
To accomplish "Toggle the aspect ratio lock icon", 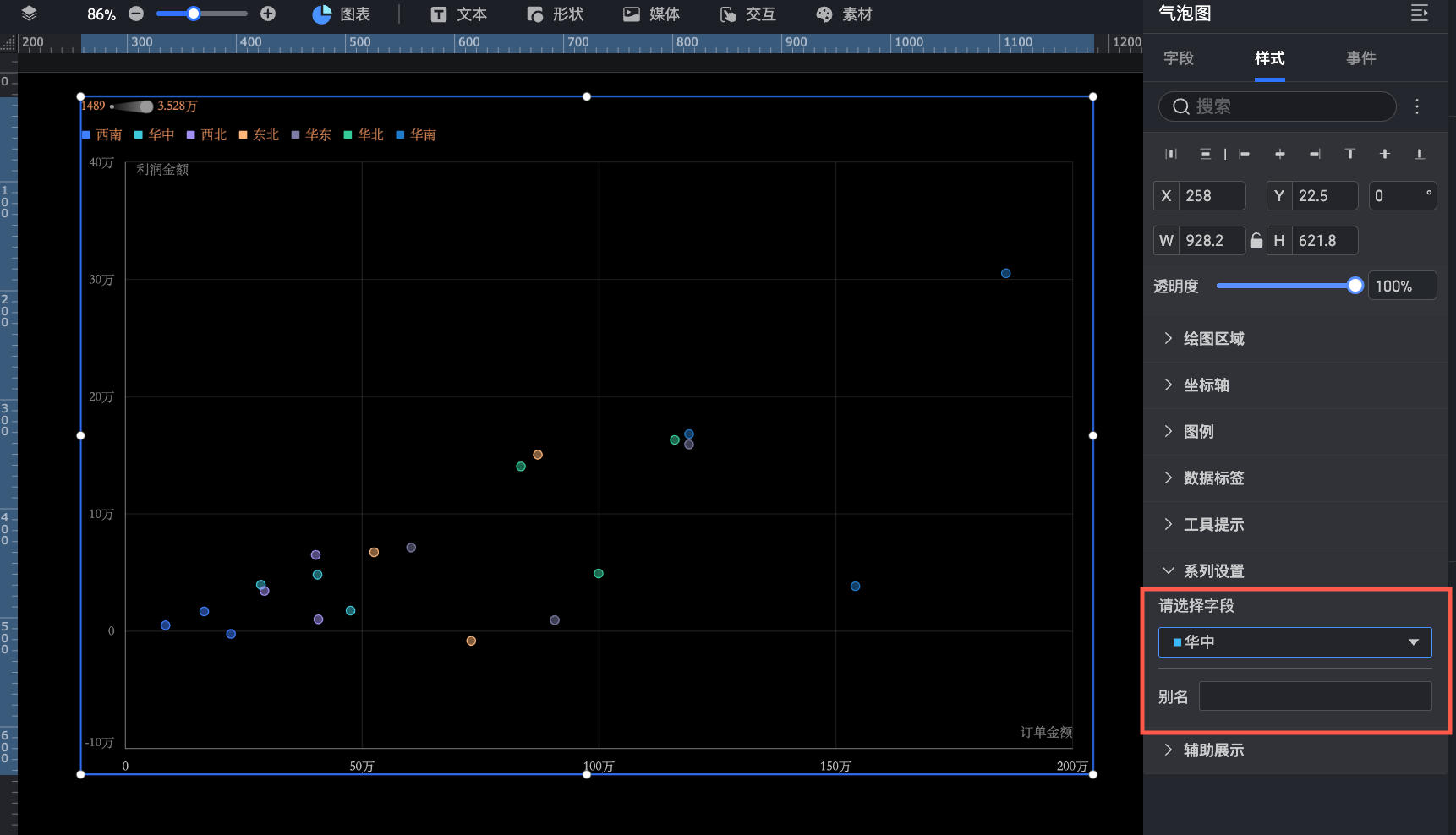I will (x=1256, y=241).
